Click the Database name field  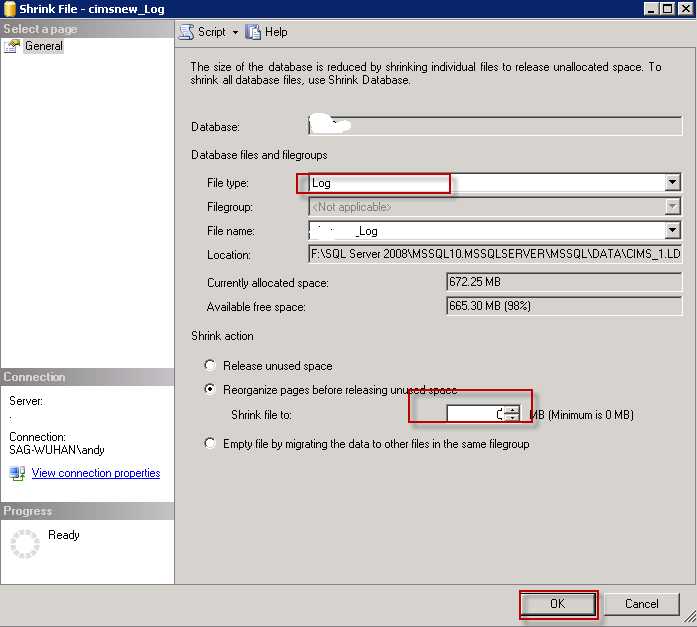[x=495, y=126]
